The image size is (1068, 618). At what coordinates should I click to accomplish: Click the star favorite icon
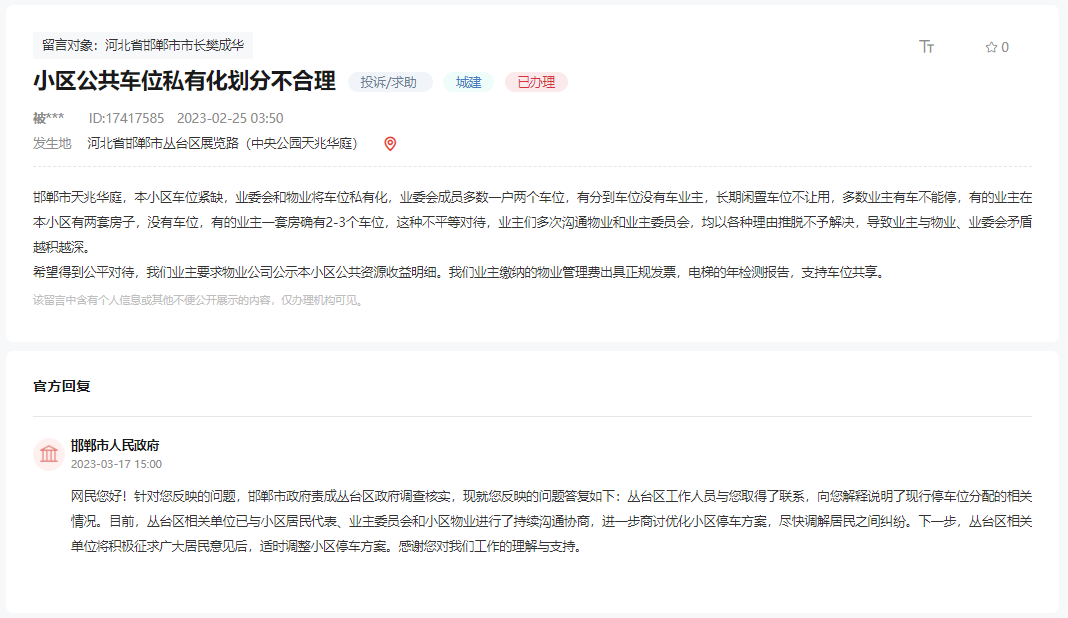pos(991,47)
